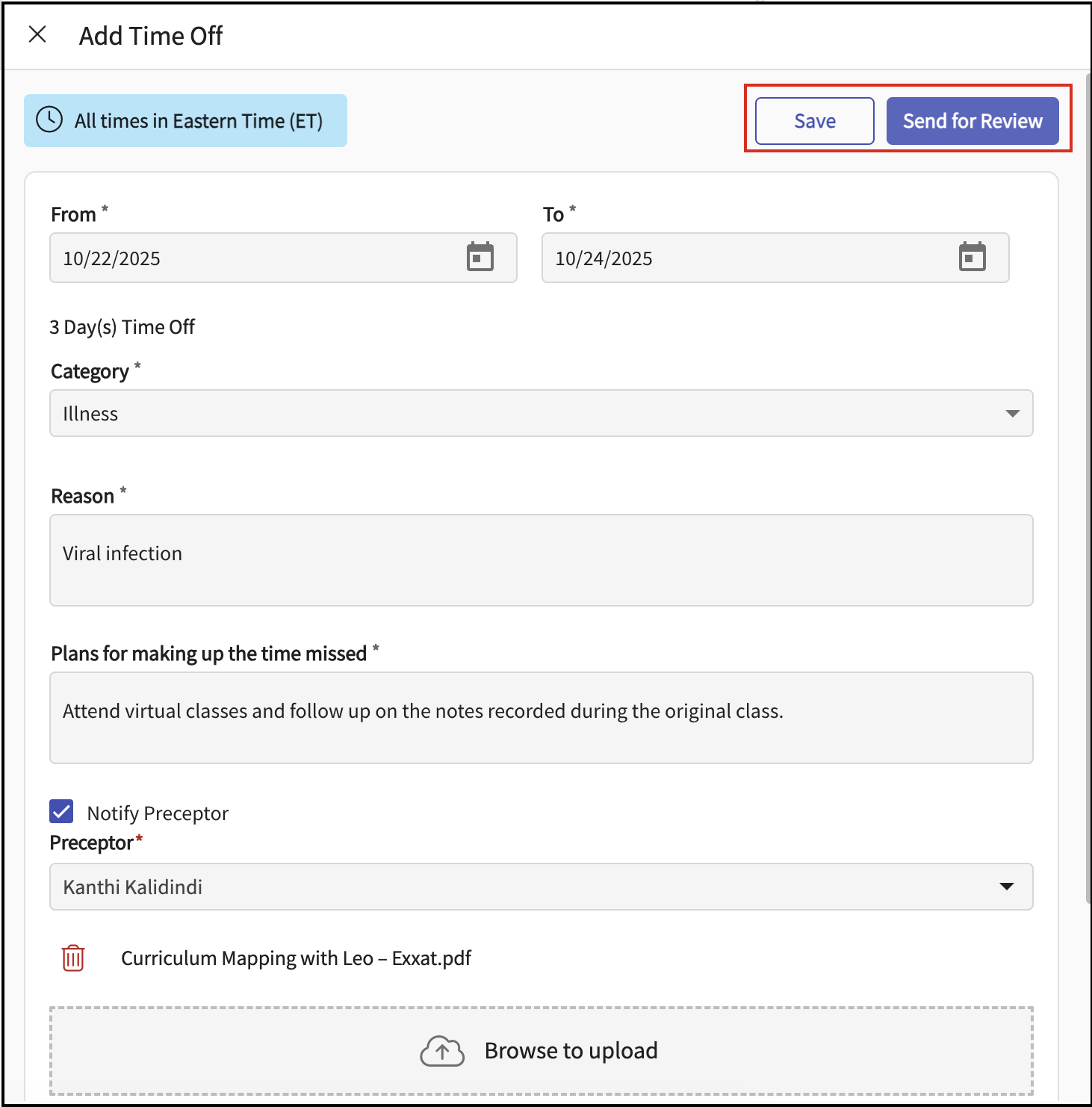Click the Browse to upload text

pyautogui.click(x=571, y=1051)
